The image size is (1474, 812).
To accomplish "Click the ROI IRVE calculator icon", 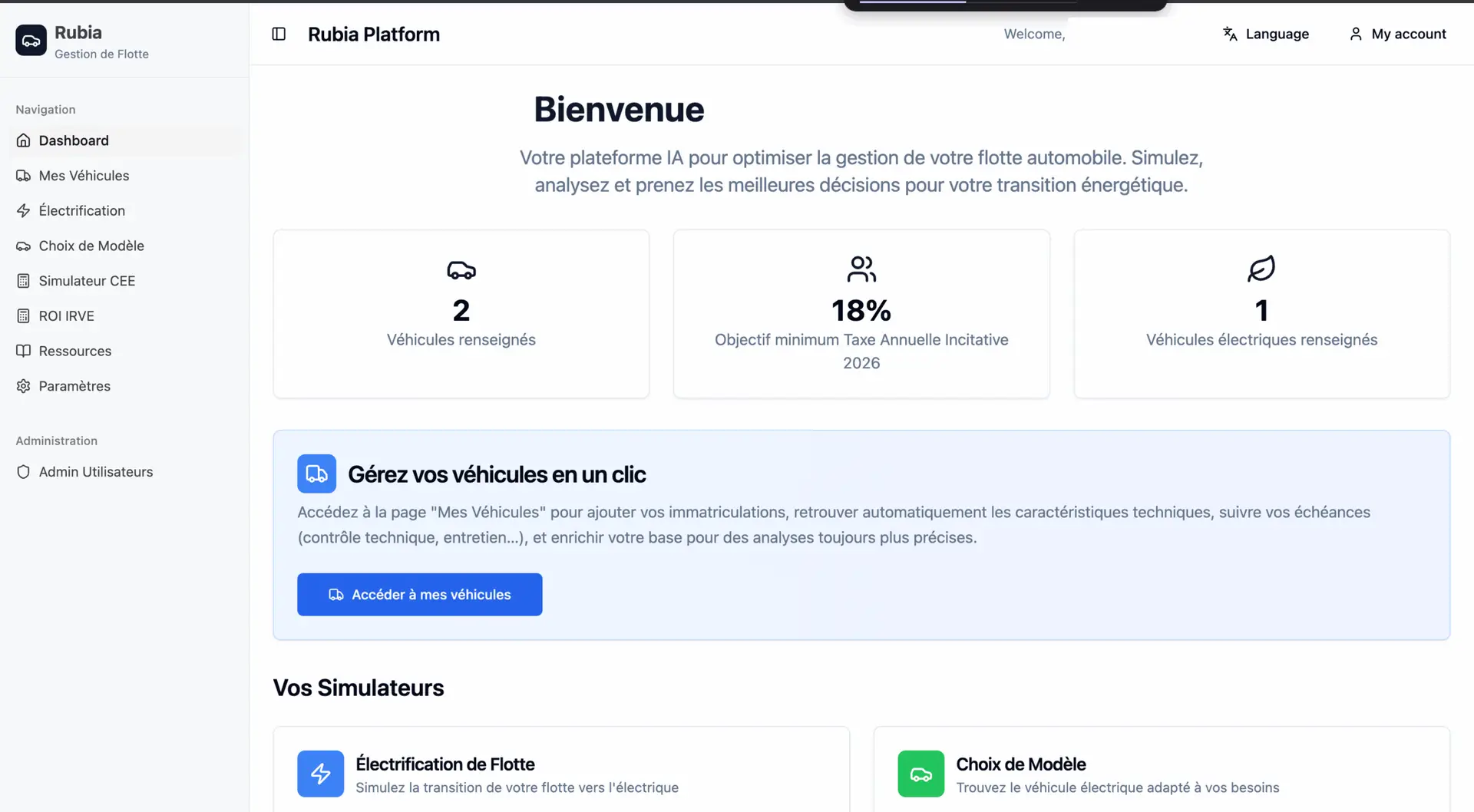I will pos(24,316).
